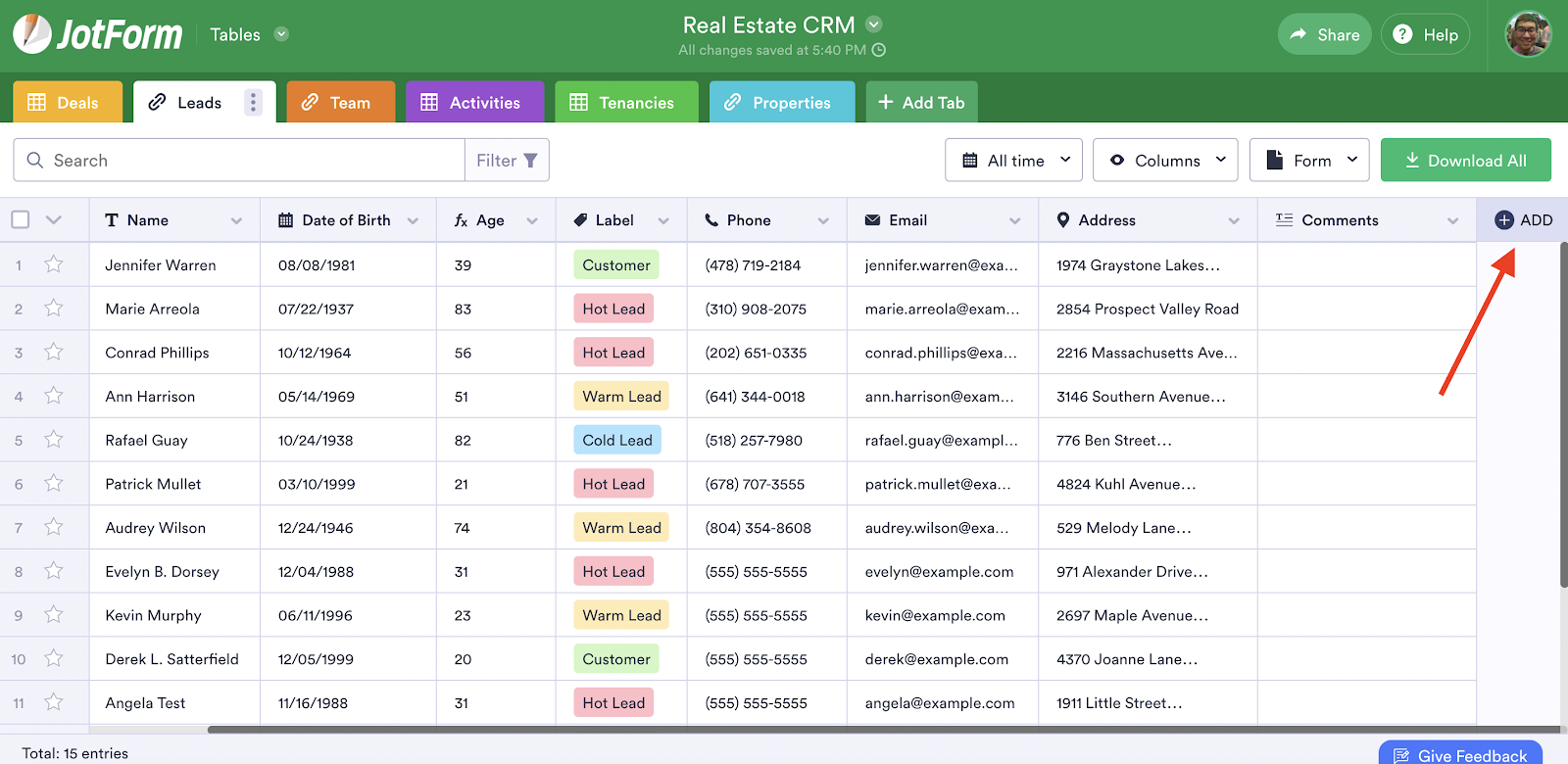Mark Marie Arreola row as starred
The image size is (1568, 764).
[x=54, y=309]
